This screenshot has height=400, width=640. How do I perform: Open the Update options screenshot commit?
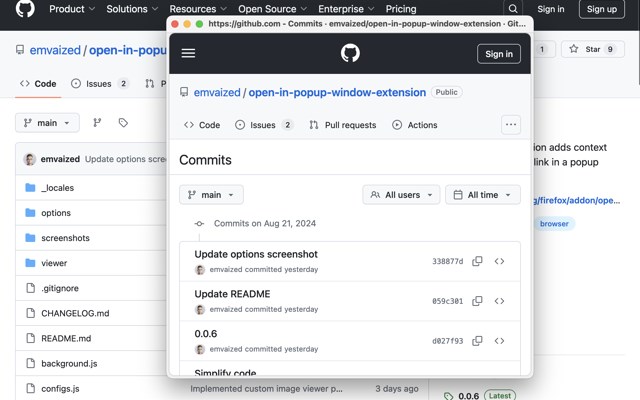tap(256, 254)
